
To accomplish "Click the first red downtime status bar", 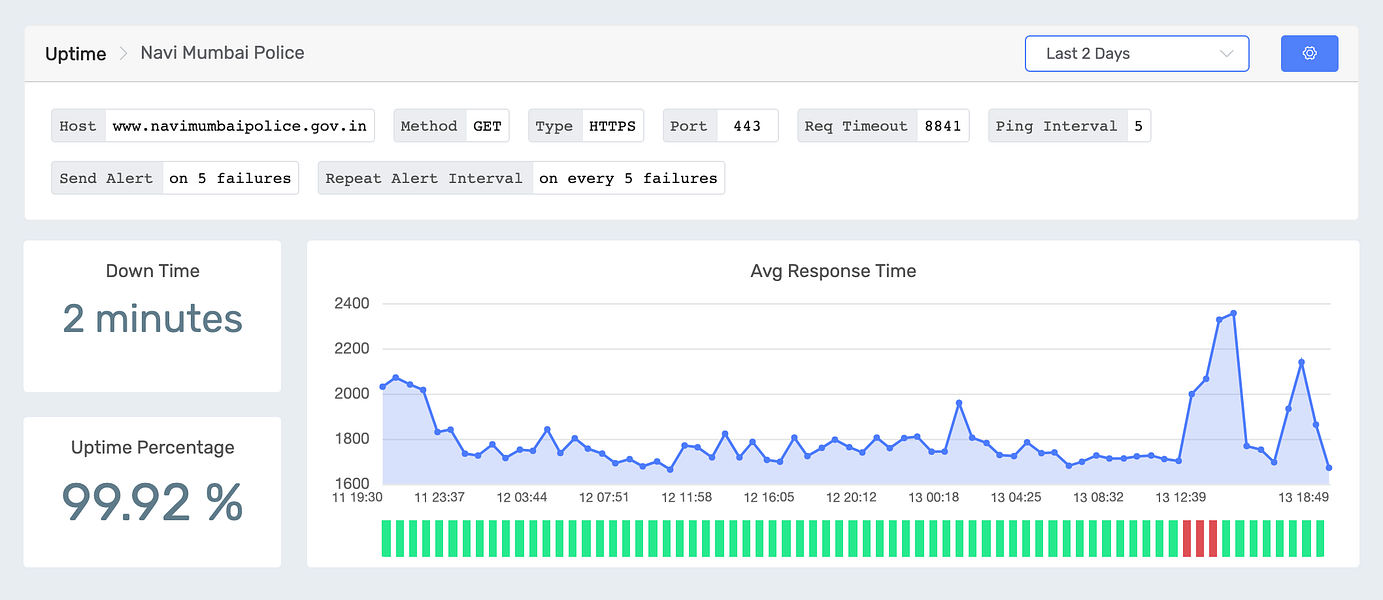I will click(1187, 538).
